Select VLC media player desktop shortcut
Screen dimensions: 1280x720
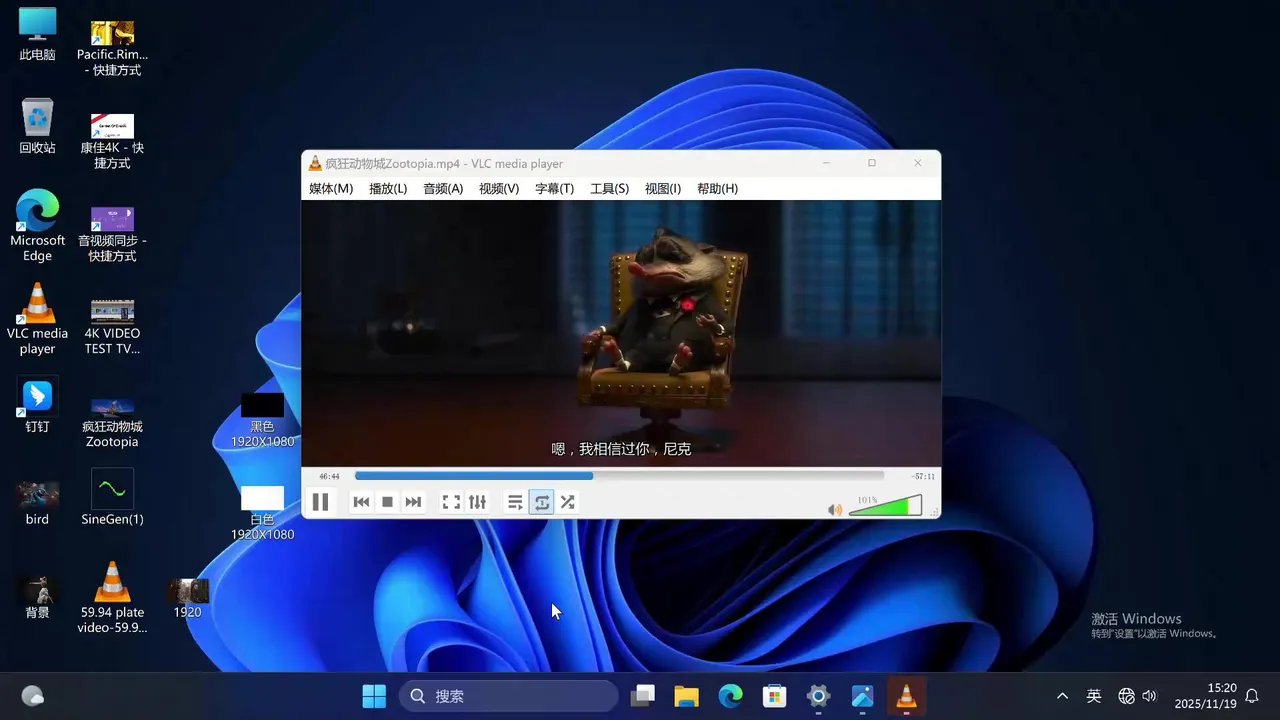37,319
